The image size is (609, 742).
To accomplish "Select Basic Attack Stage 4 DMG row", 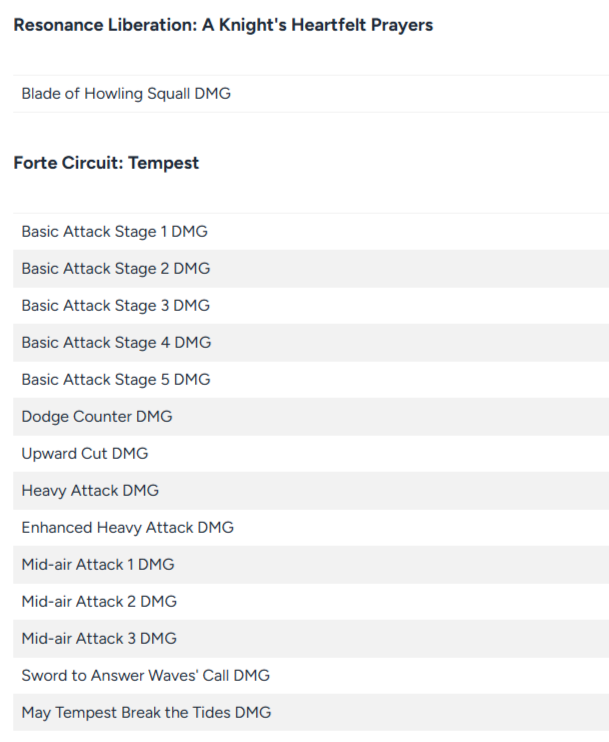I will (116, 343).
